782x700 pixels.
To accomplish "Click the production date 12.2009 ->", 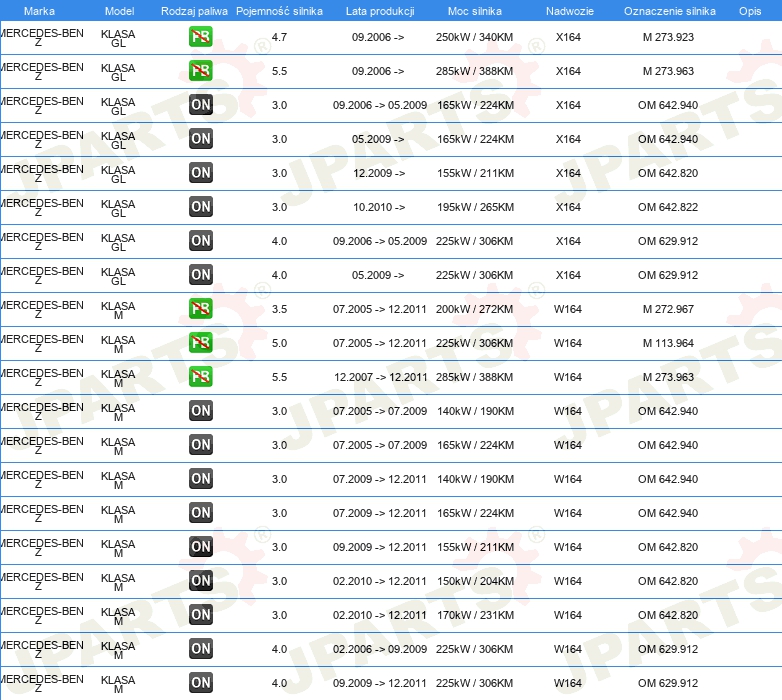I will point(379,173).
